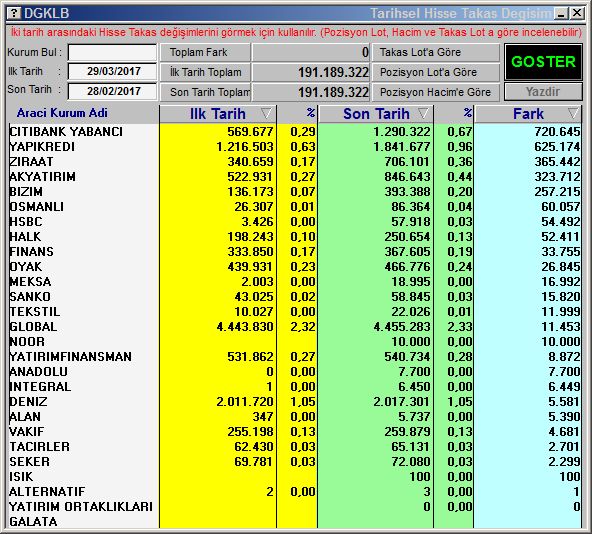Open Ilk Tarih column sort arrow

pyautogui.click(x=266, y=113)
